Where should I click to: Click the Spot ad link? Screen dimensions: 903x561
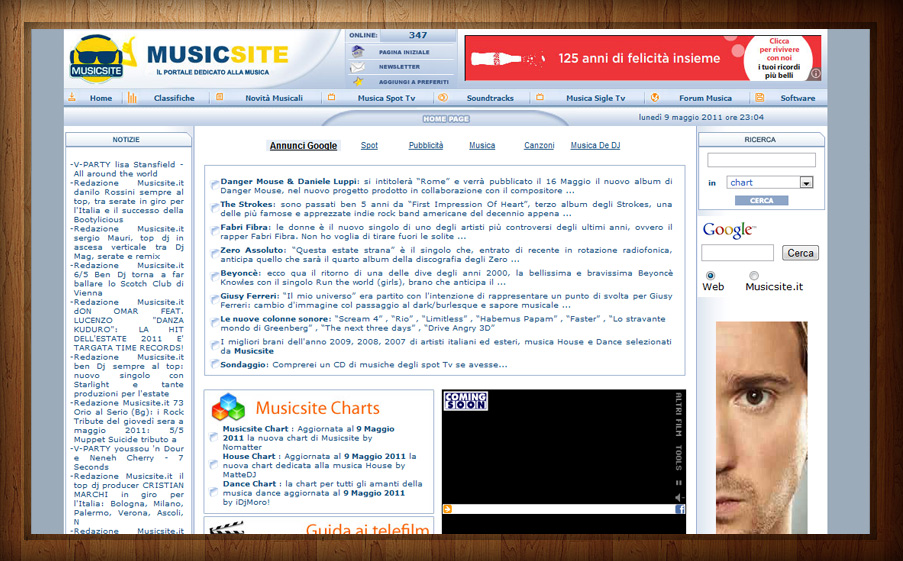(369, 145)
